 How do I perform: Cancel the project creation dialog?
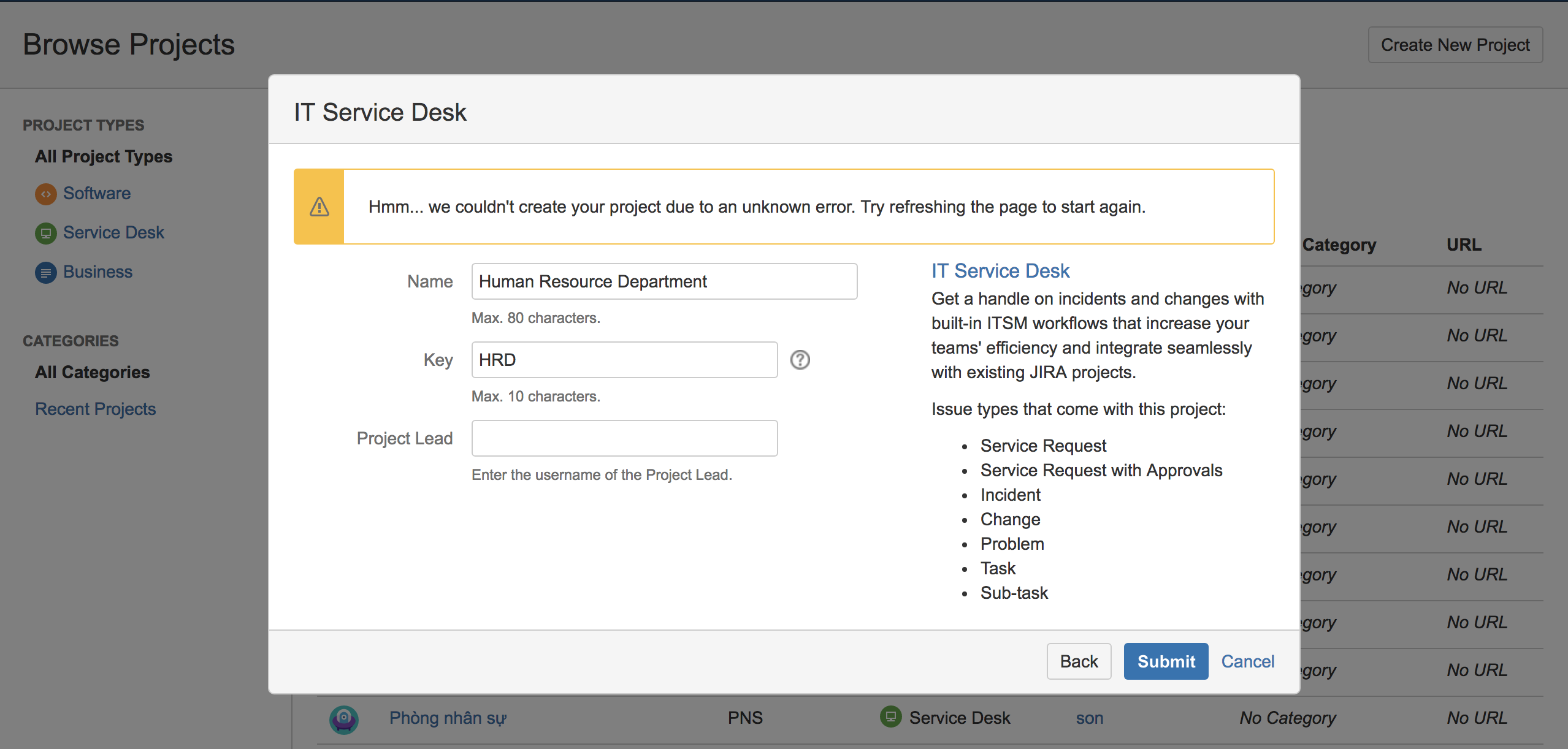(x=1247, y=661)
